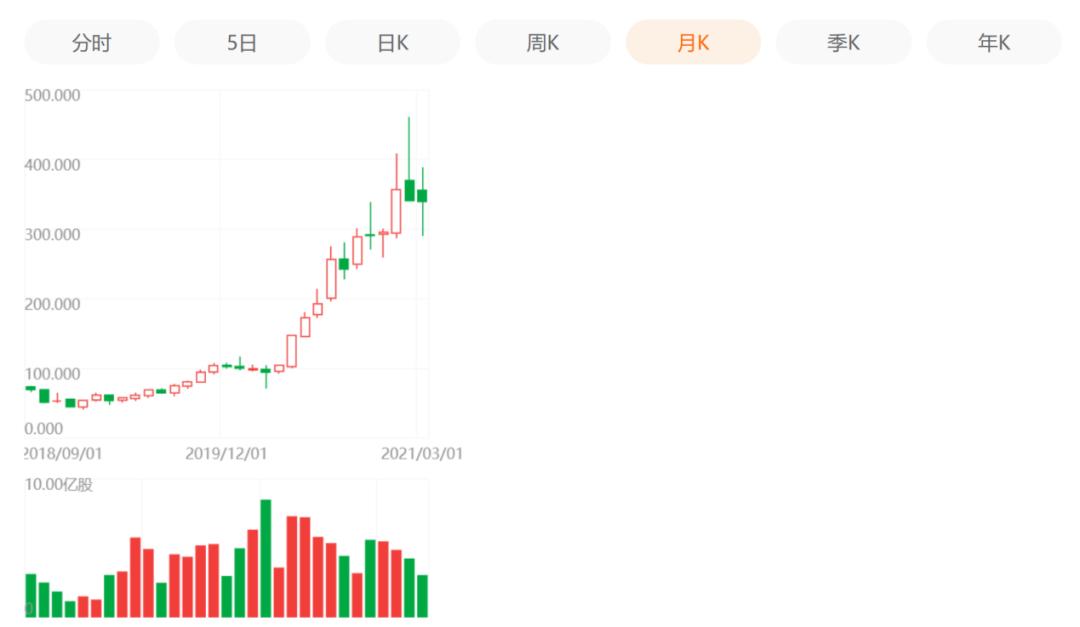The height and width of the screenshot is (627, 1080).
Task: Switch to the 分时 chart tab
Action: coord(92,43)
